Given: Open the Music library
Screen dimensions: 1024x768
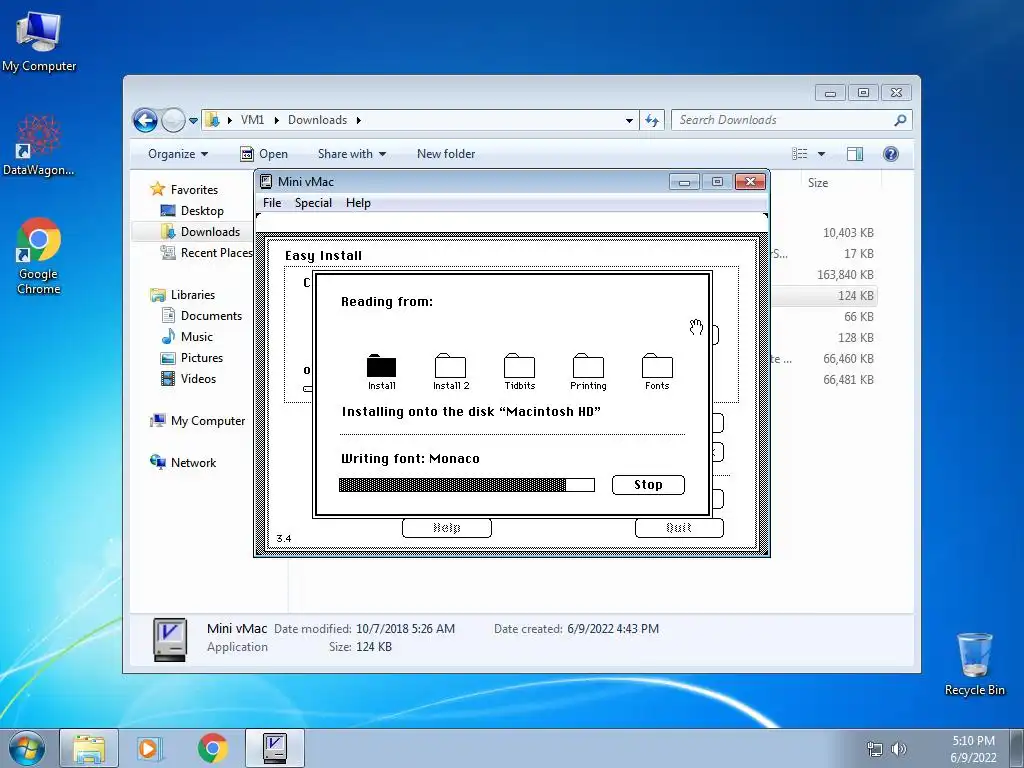Looking at the screenshot, I should pyautogui.click(x=187, y=336).
